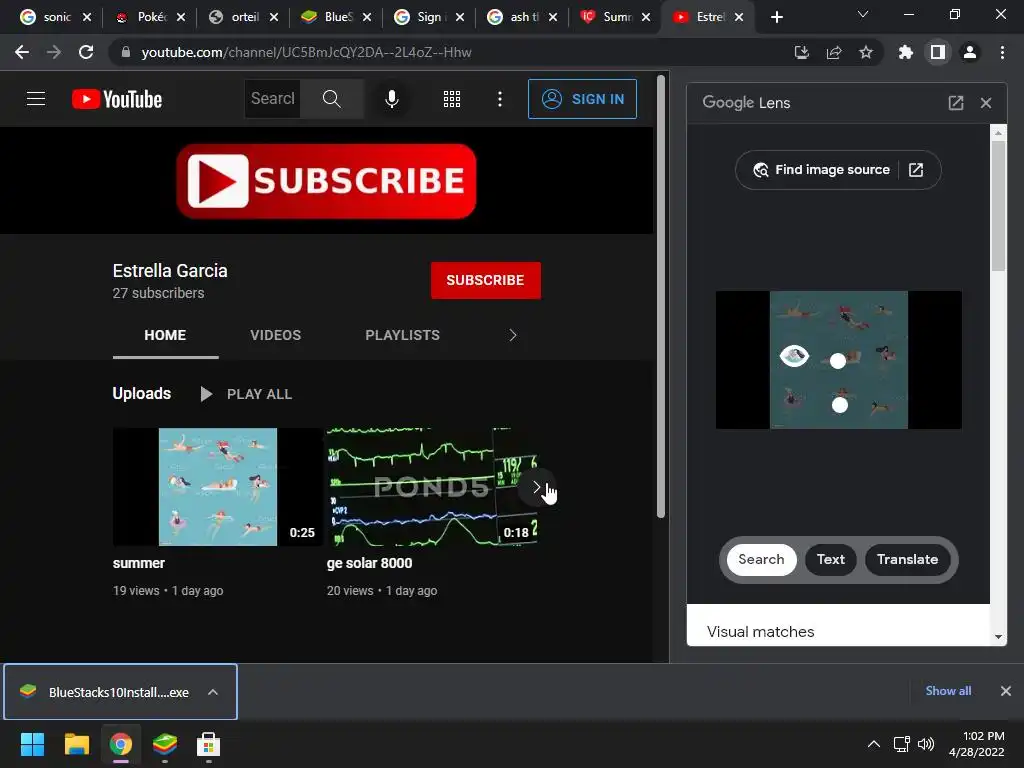The height and width of the screenshot is (768, 1024).
Task: Advance uploads carousel with next arrow
Action: point(536,487)
